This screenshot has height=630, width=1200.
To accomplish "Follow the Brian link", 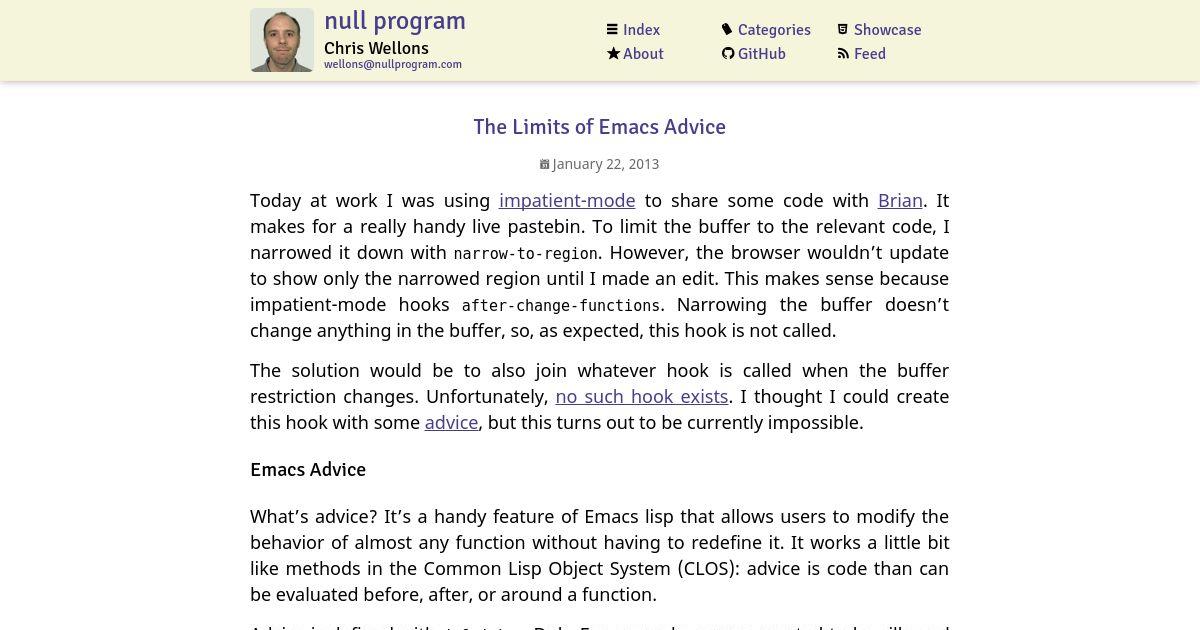I will coord(900,200).
